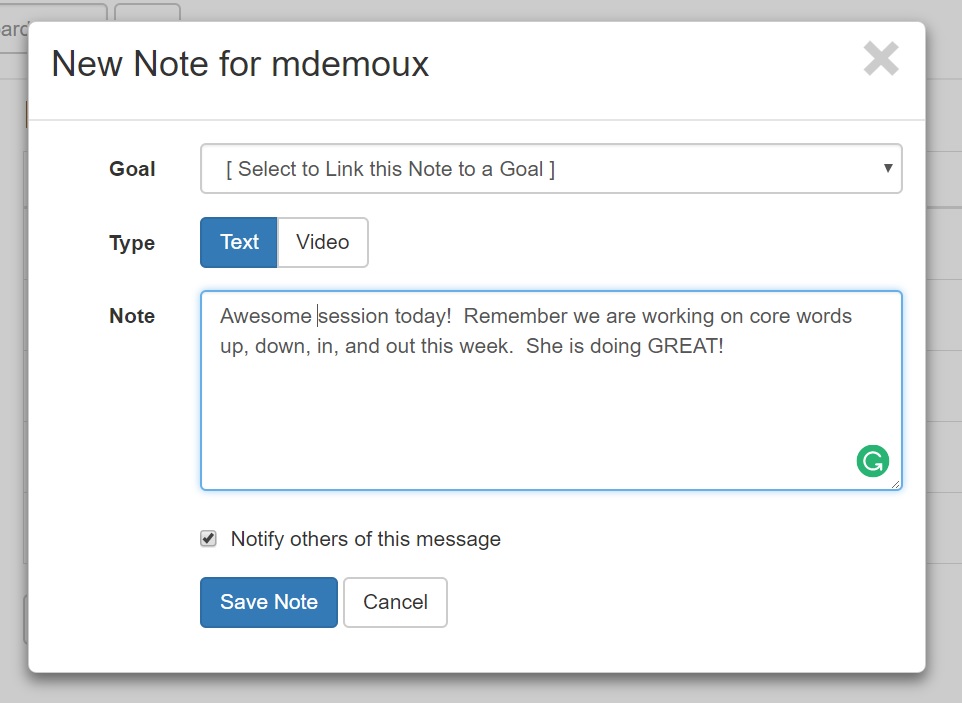Image resolution: width=962 pixels, height=703 pixels.
Task: Click the Goal dropdown arrow caret
Action: (x=887, y=168)
